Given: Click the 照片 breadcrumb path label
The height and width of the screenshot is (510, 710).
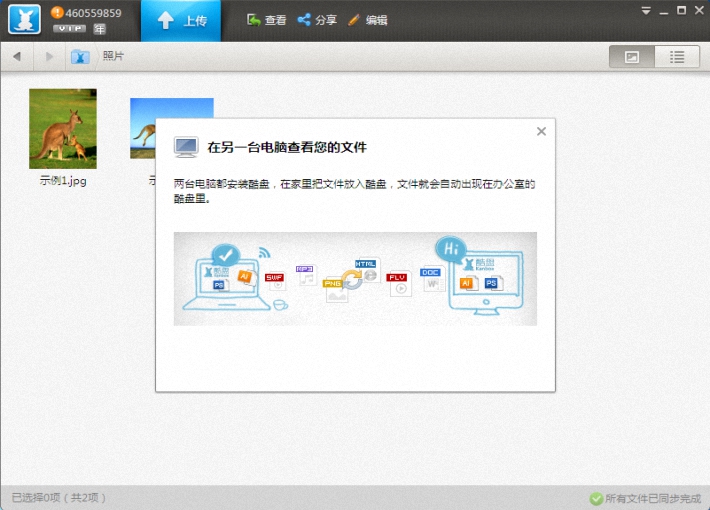Looking at the screenshot, I should coord(113,57).
